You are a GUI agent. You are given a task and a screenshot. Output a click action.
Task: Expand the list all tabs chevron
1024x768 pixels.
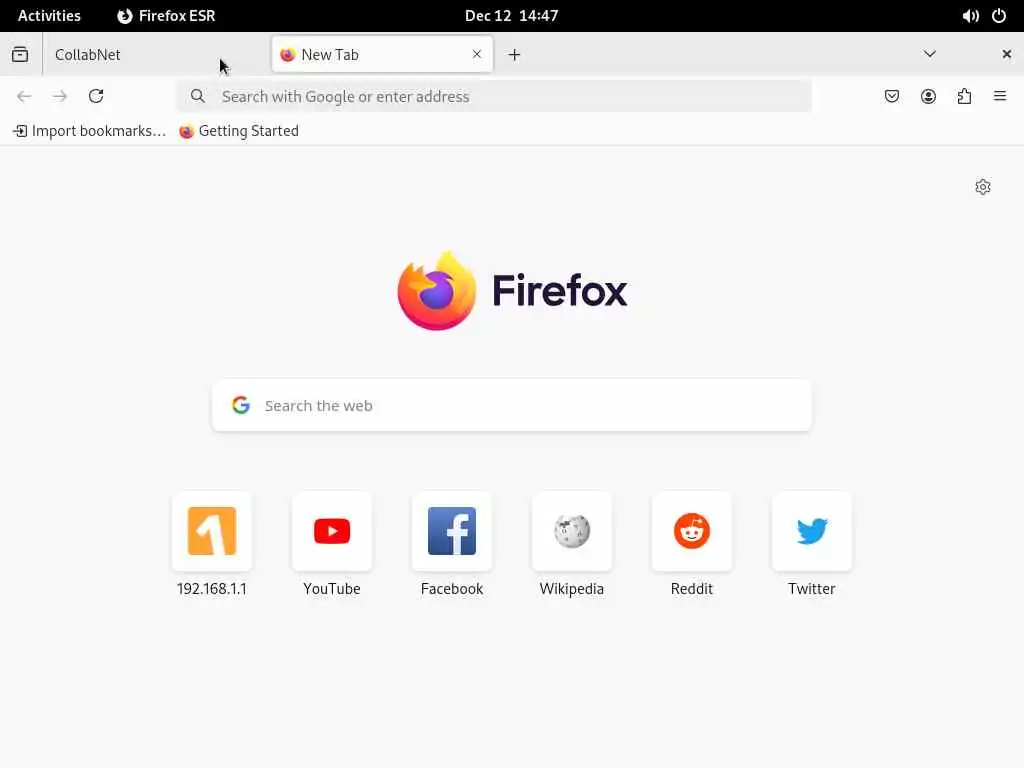click(x=930, y=54)
